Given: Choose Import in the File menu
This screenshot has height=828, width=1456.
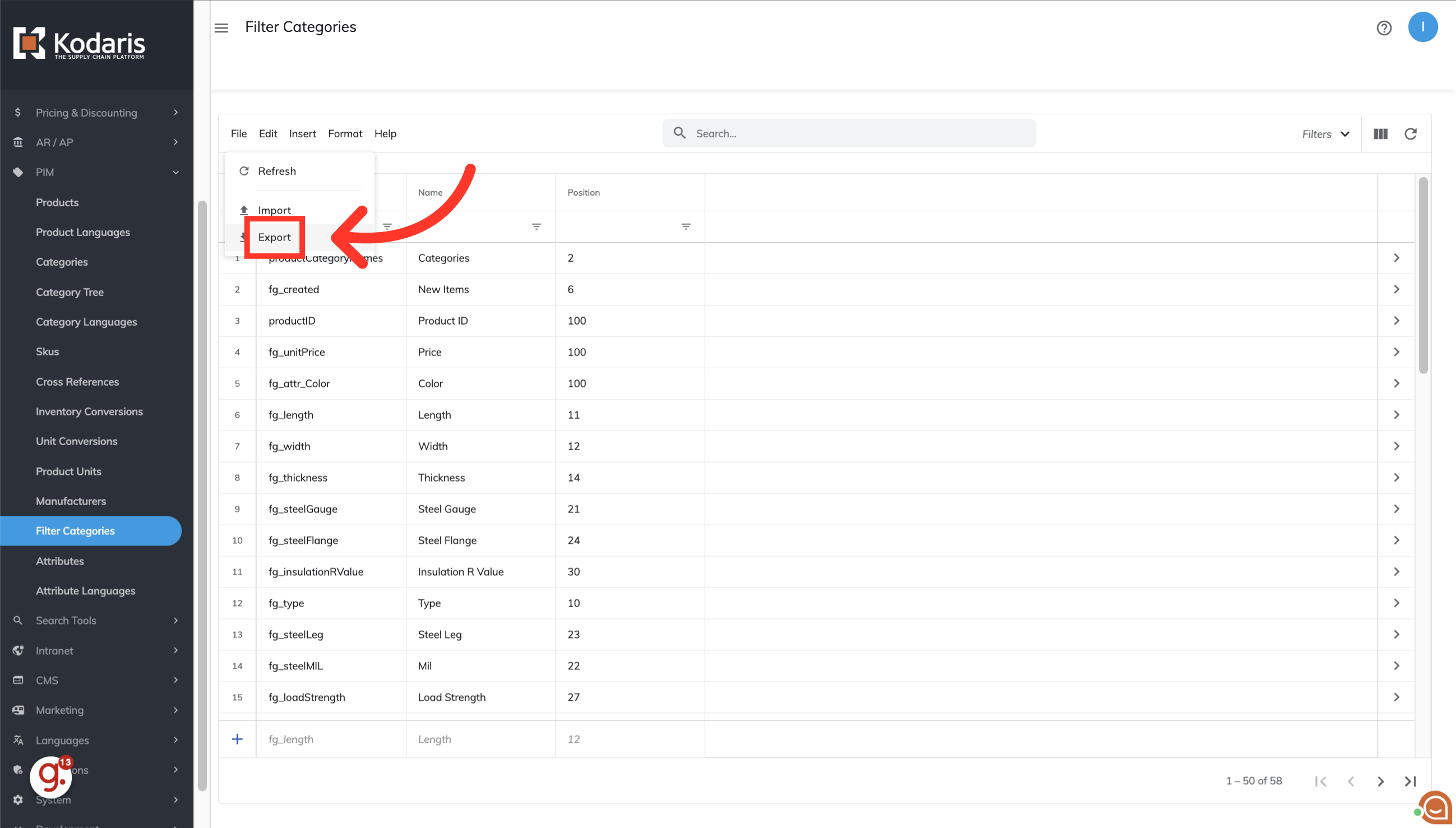Looking at the screenshot, I should [x=274, y=210].
